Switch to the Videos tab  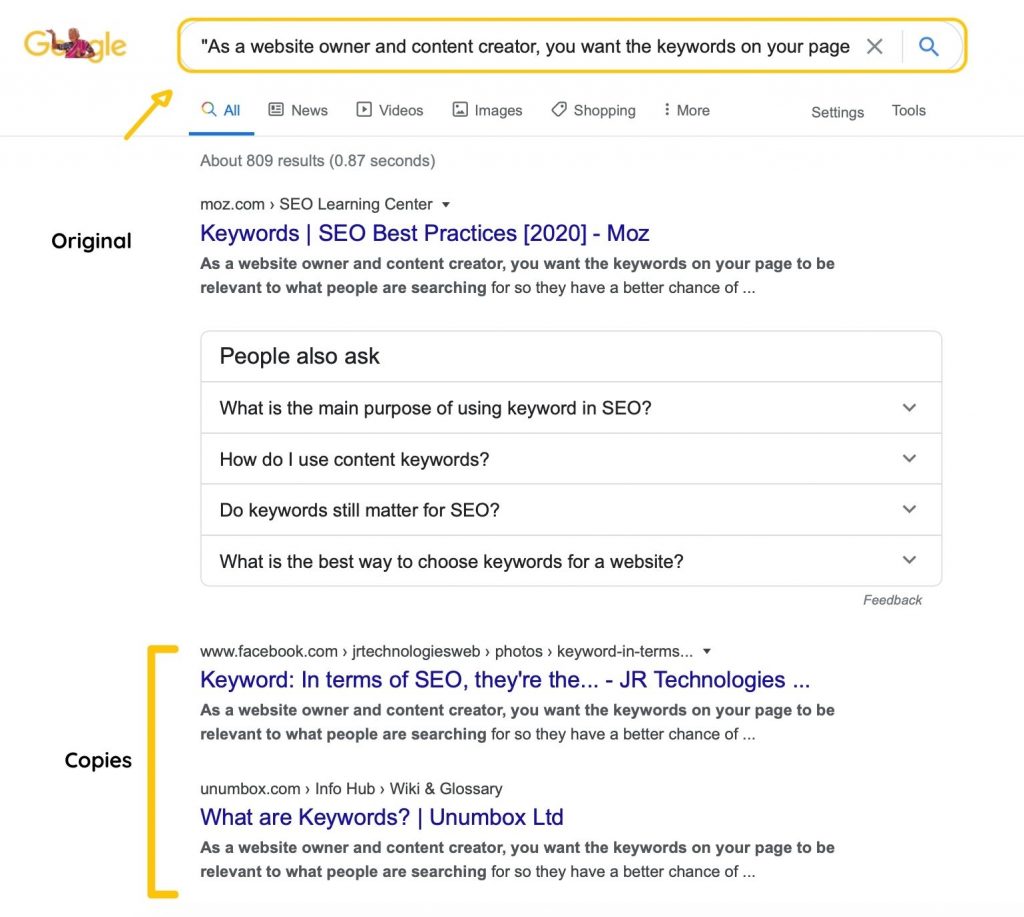[x=390, y=110]
